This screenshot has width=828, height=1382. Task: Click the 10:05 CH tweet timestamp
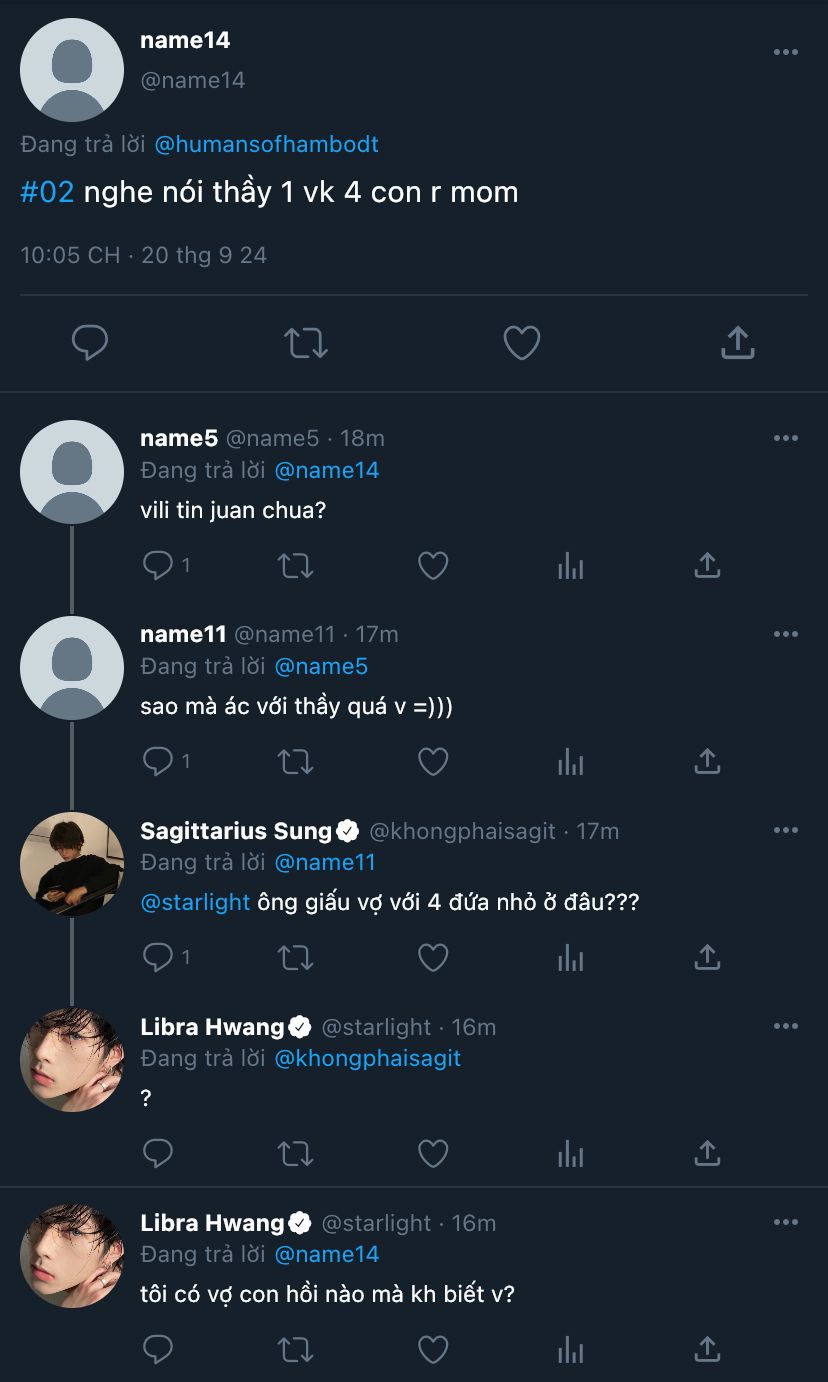70,255
